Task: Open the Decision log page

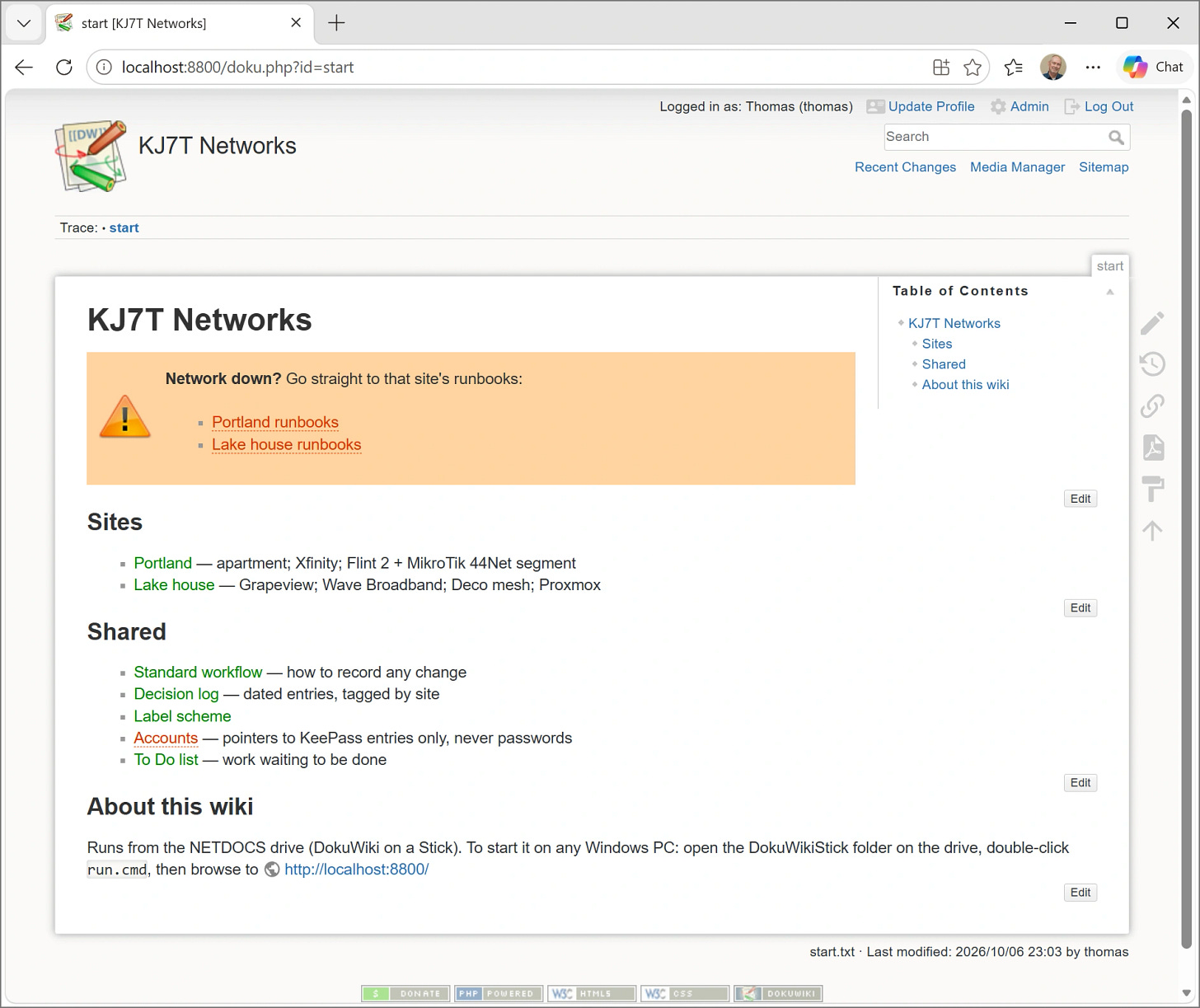Action: pyautogui.click(x=176, y=694)
